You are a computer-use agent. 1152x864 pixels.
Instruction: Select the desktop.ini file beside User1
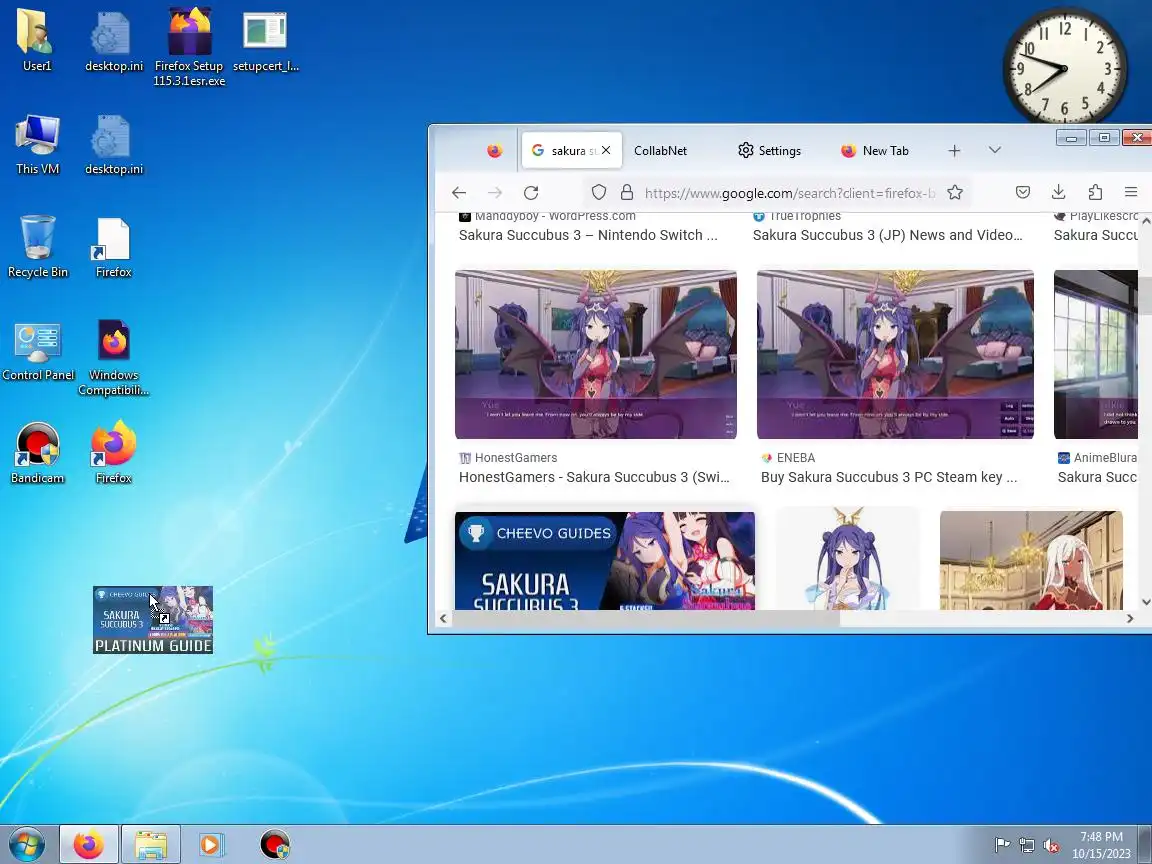(x=113, y=40)
